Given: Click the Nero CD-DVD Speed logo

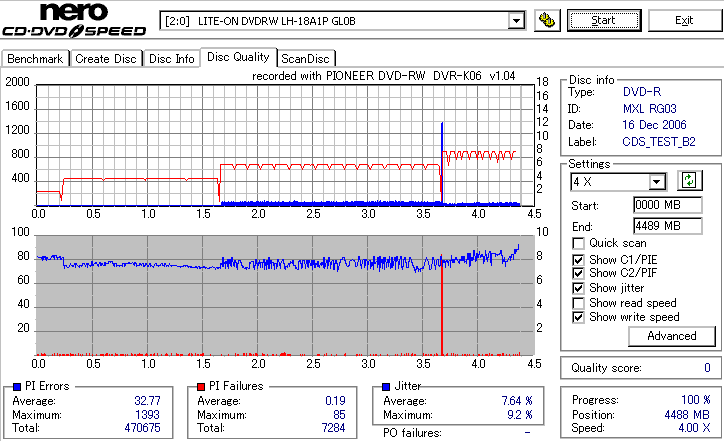Looking at the screenshot, I should (74, 19).
